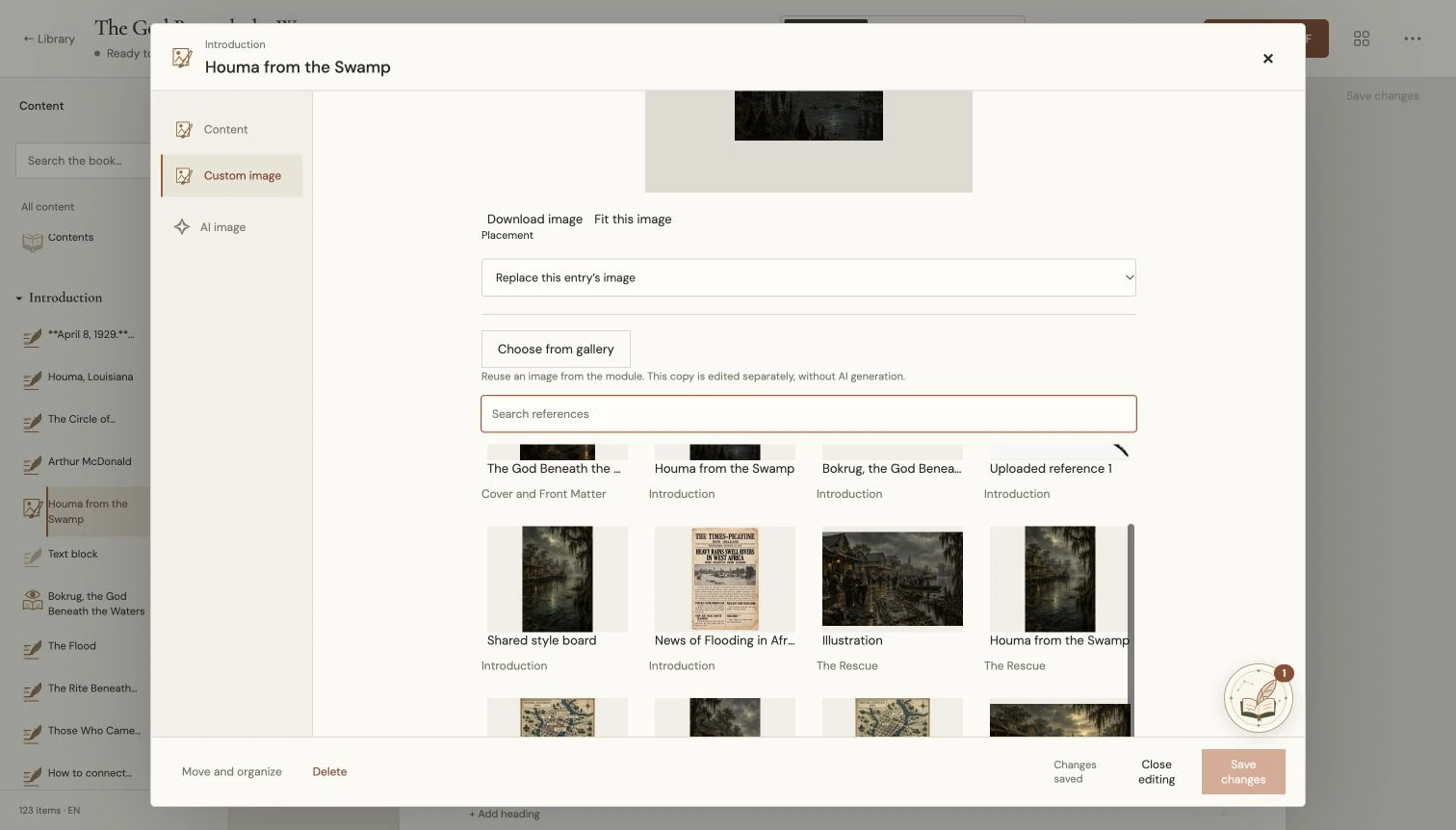
Task: Click the text icon beside Text block
Action: coord(33,558)
